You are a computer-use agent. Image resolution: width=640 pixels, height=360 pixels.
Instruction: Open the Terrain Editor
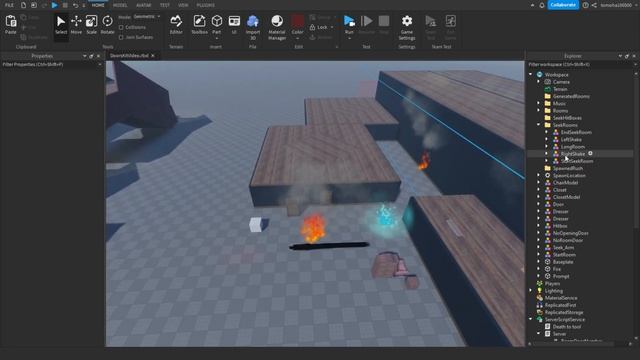(176, 24)
